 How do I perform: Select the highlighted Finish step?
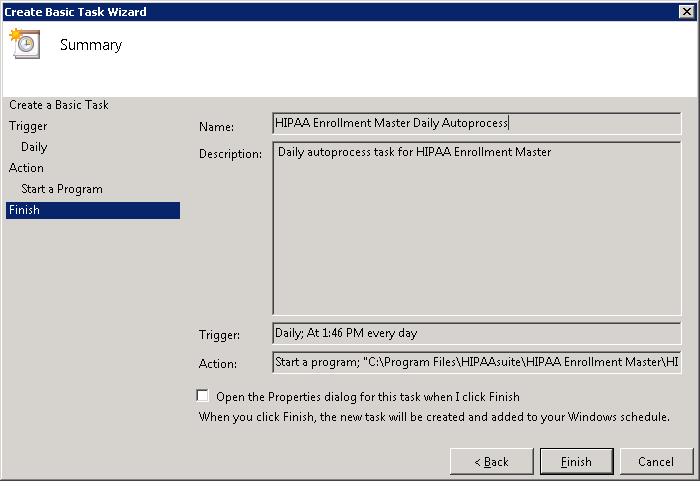pyautogui.click(x=93, y=210)
